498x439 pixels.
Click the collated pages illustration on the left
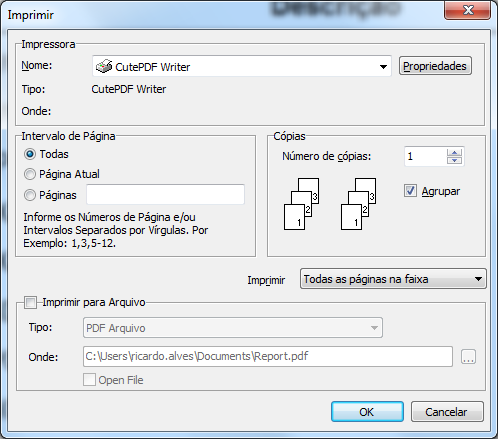click(x=301, y=204)
